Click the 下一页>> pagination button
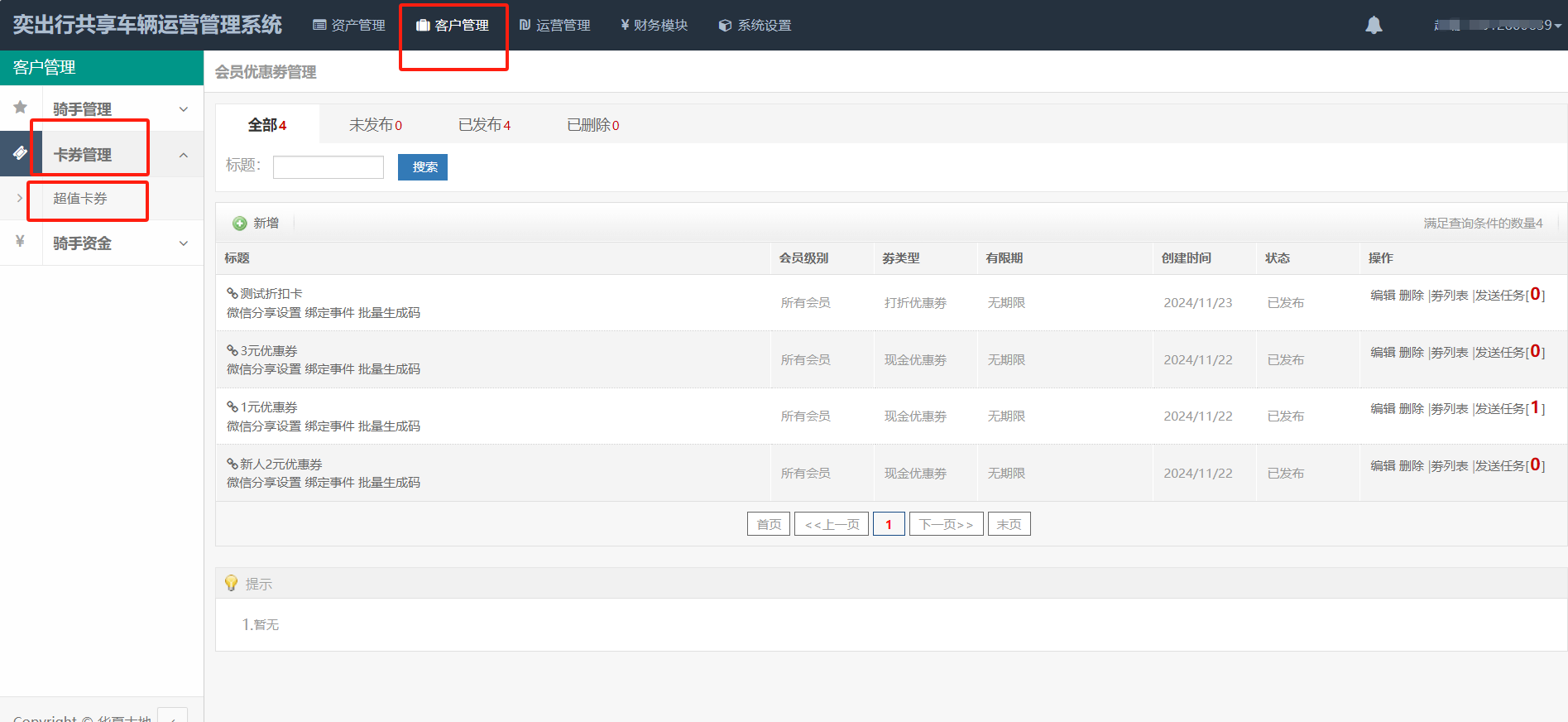 [947, 524]
